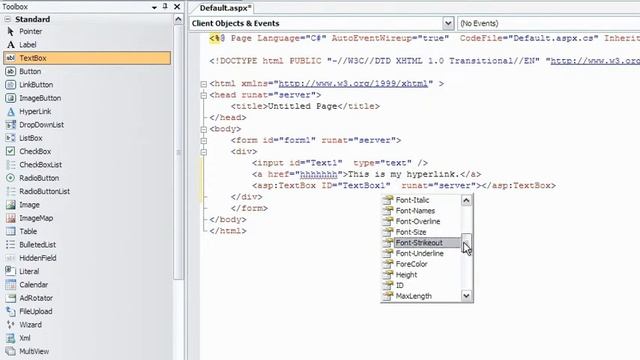Image resolution: width=640 pixels, height=360 pixels.
Task: Select the HiddenField control icon
Action: [11, 258]
